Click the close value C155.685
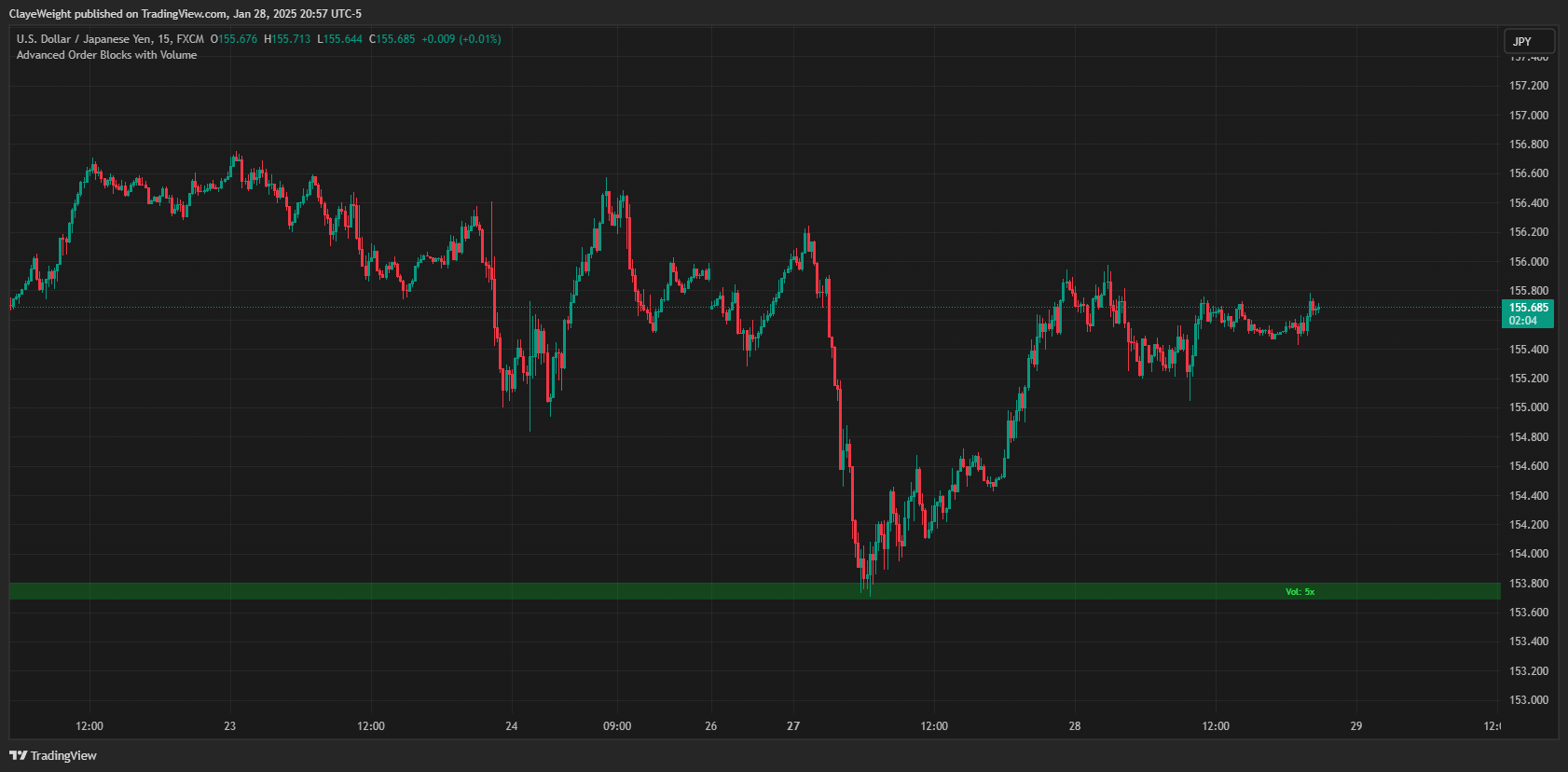 392,39
